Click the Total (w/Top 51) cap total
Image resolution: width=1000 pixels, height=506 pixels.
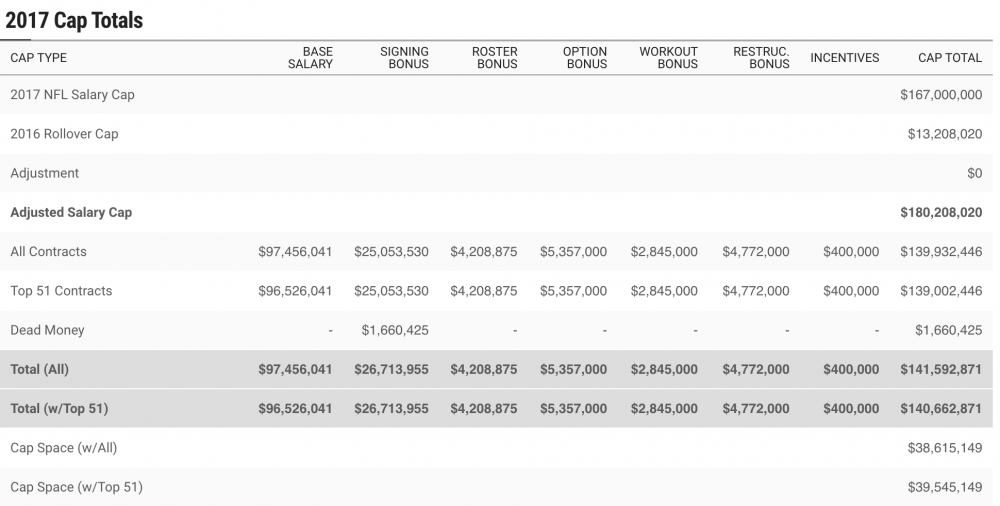pyautogui.click(x=941, y=408)
